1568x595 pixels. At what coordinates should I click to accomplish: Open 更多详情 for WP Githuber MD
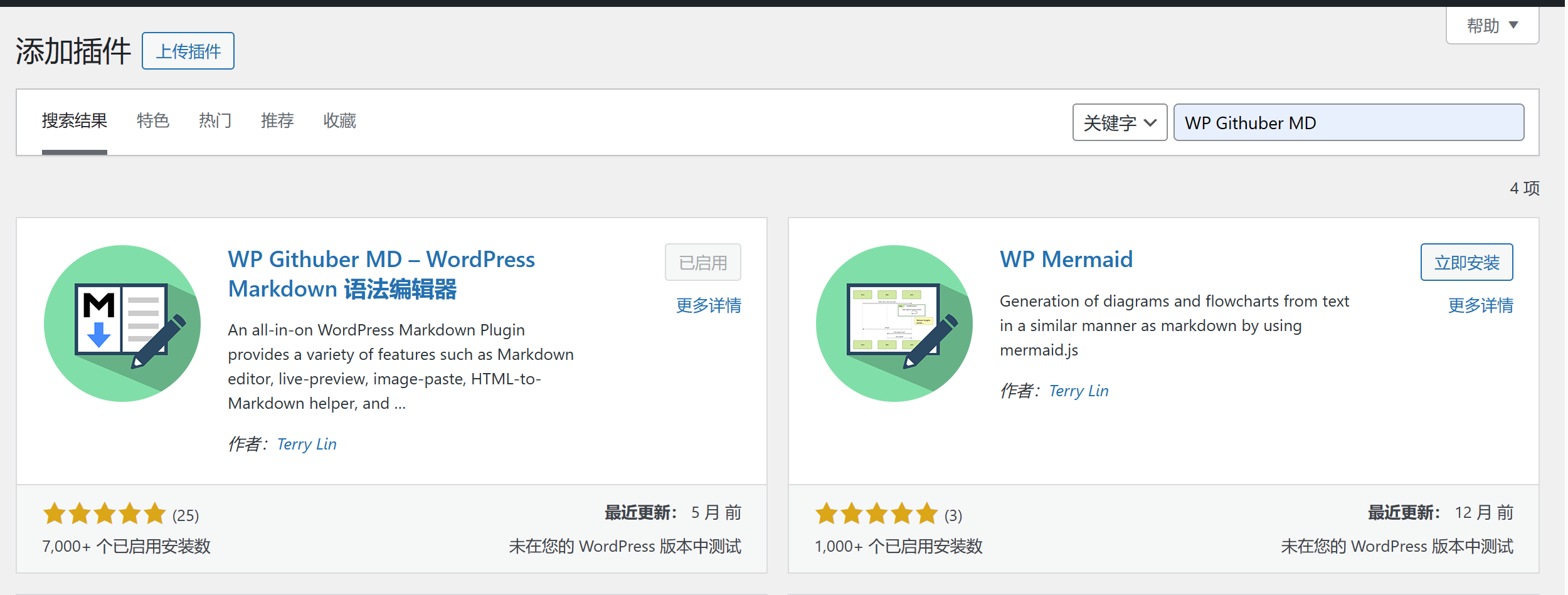(x=709, y=305)
